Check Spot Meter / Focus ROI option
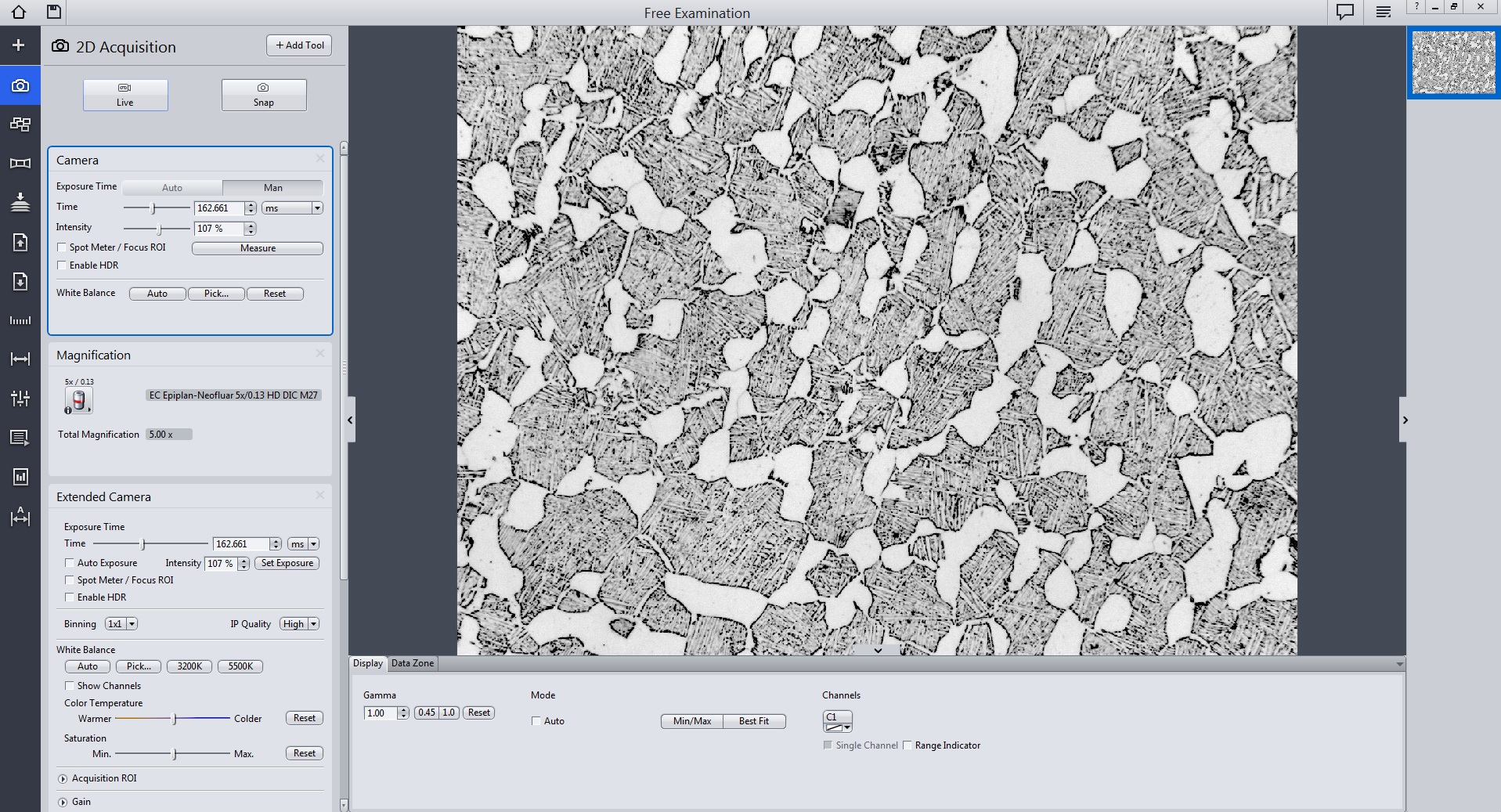 pos(62,247)
